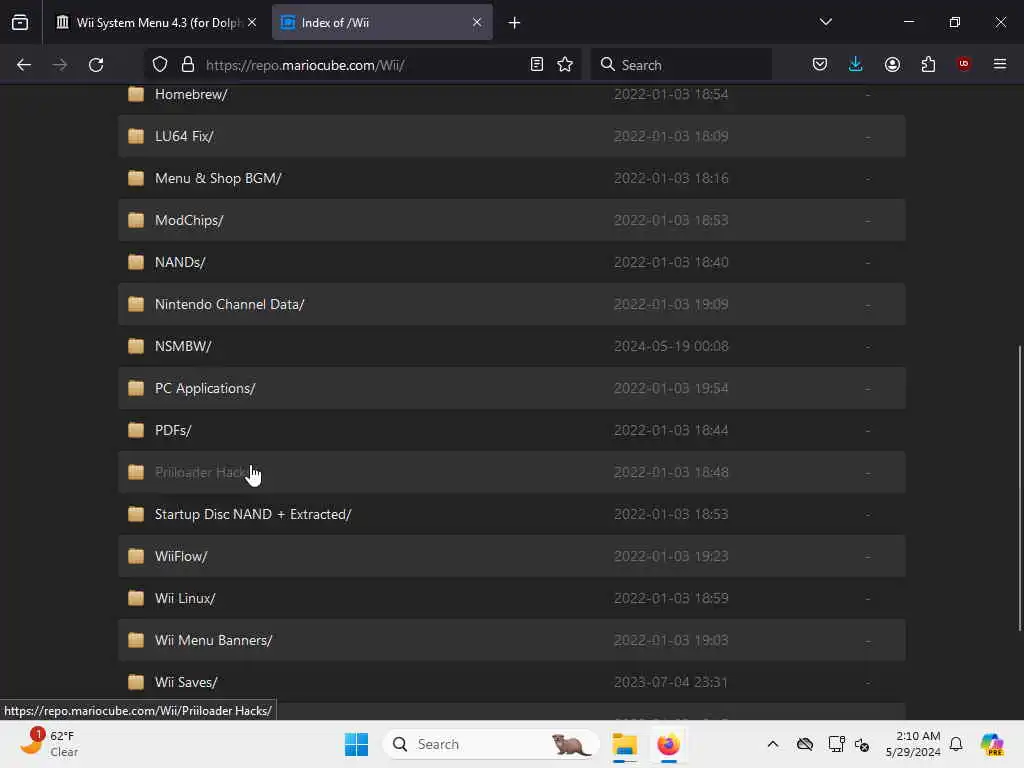Close the Wii System Menu 4.3 tab

(252, 22)
